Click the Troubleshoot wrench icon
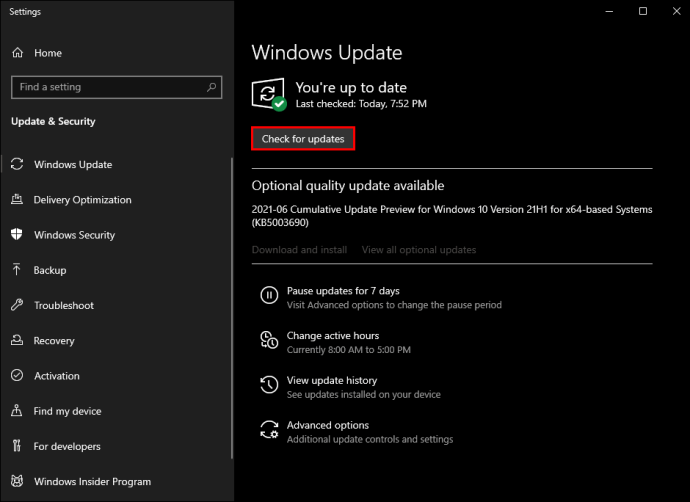Screen dimensions: 690x502 coord(17,304)
